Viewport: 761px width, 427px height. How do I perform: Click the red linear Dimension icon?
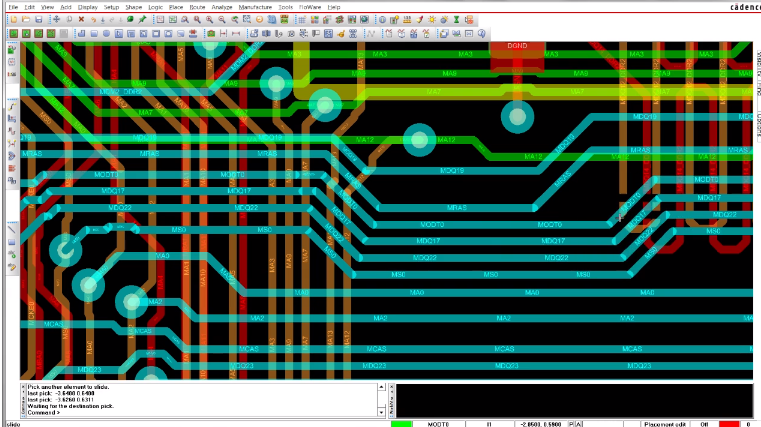coord(236,33)
